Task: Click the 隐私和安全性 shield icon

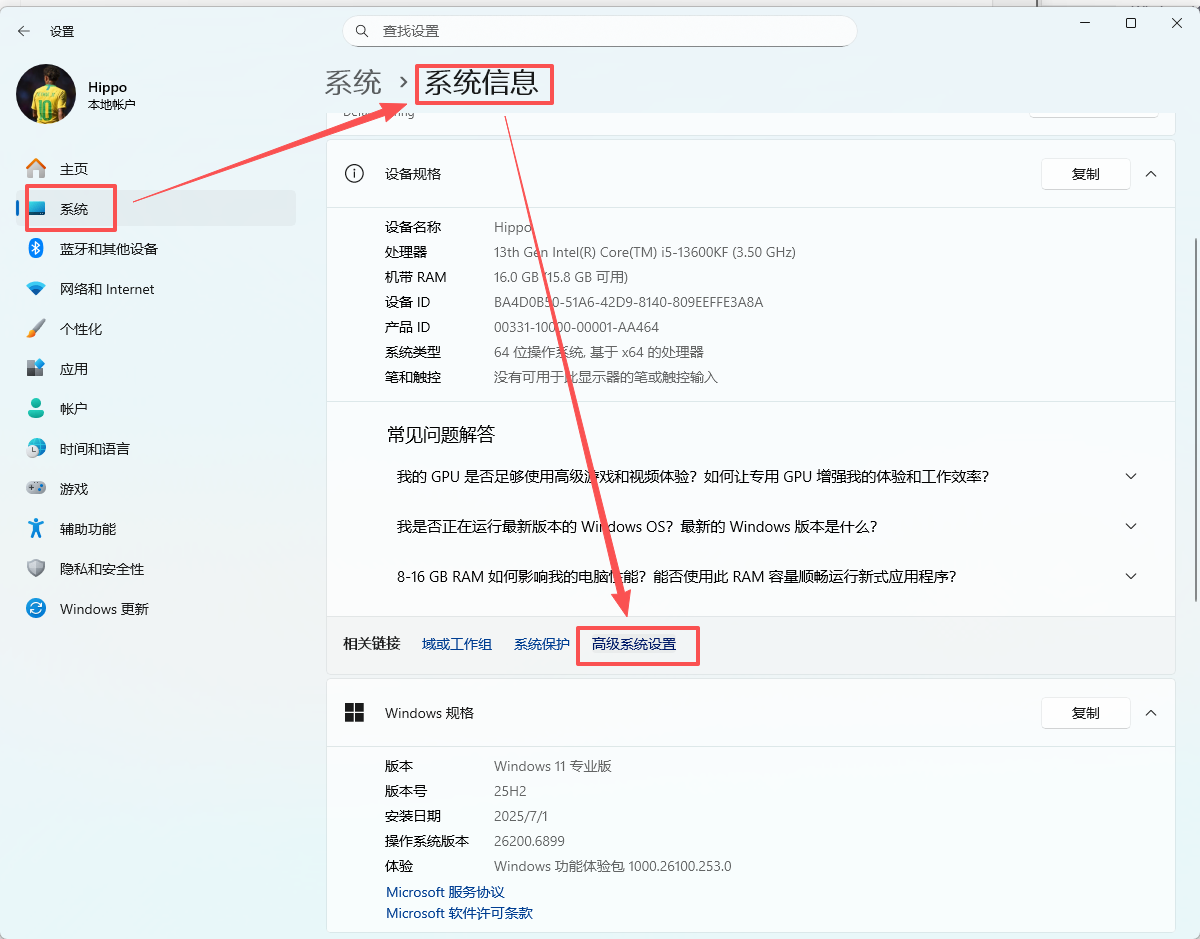Action: tap(36, 569)
